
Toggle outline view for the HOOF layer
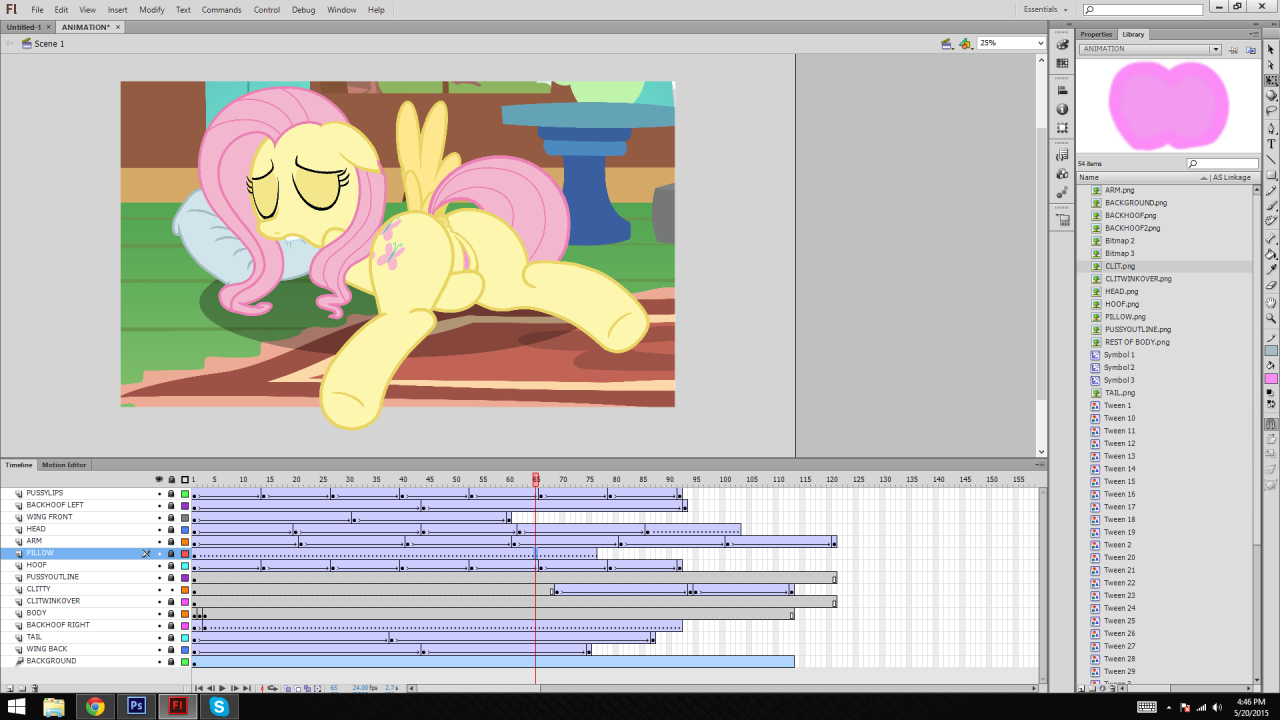point(185,565)
